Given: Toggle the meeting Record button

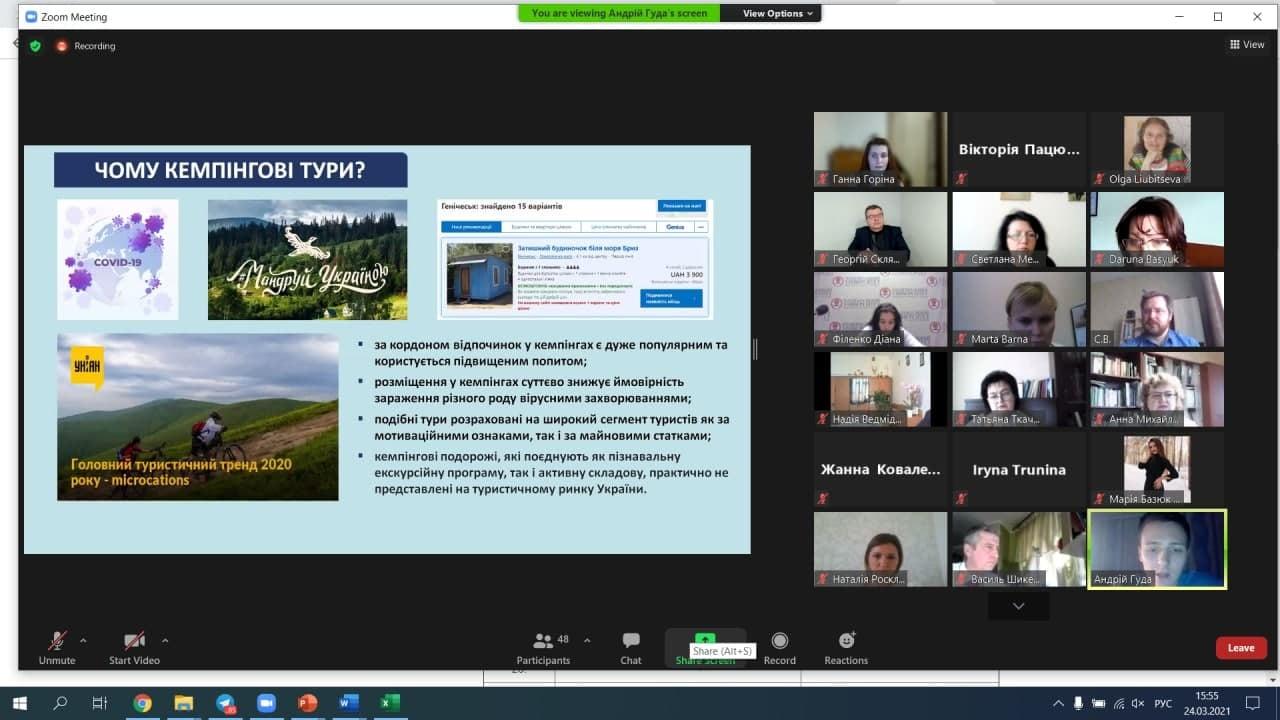Looking at the screenshot, I should coord(779,641).
